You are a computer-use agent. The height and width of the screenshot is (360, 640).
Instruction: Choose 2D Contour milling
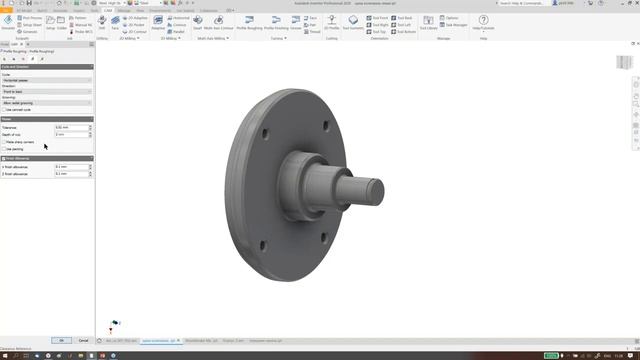coord(135,31)
